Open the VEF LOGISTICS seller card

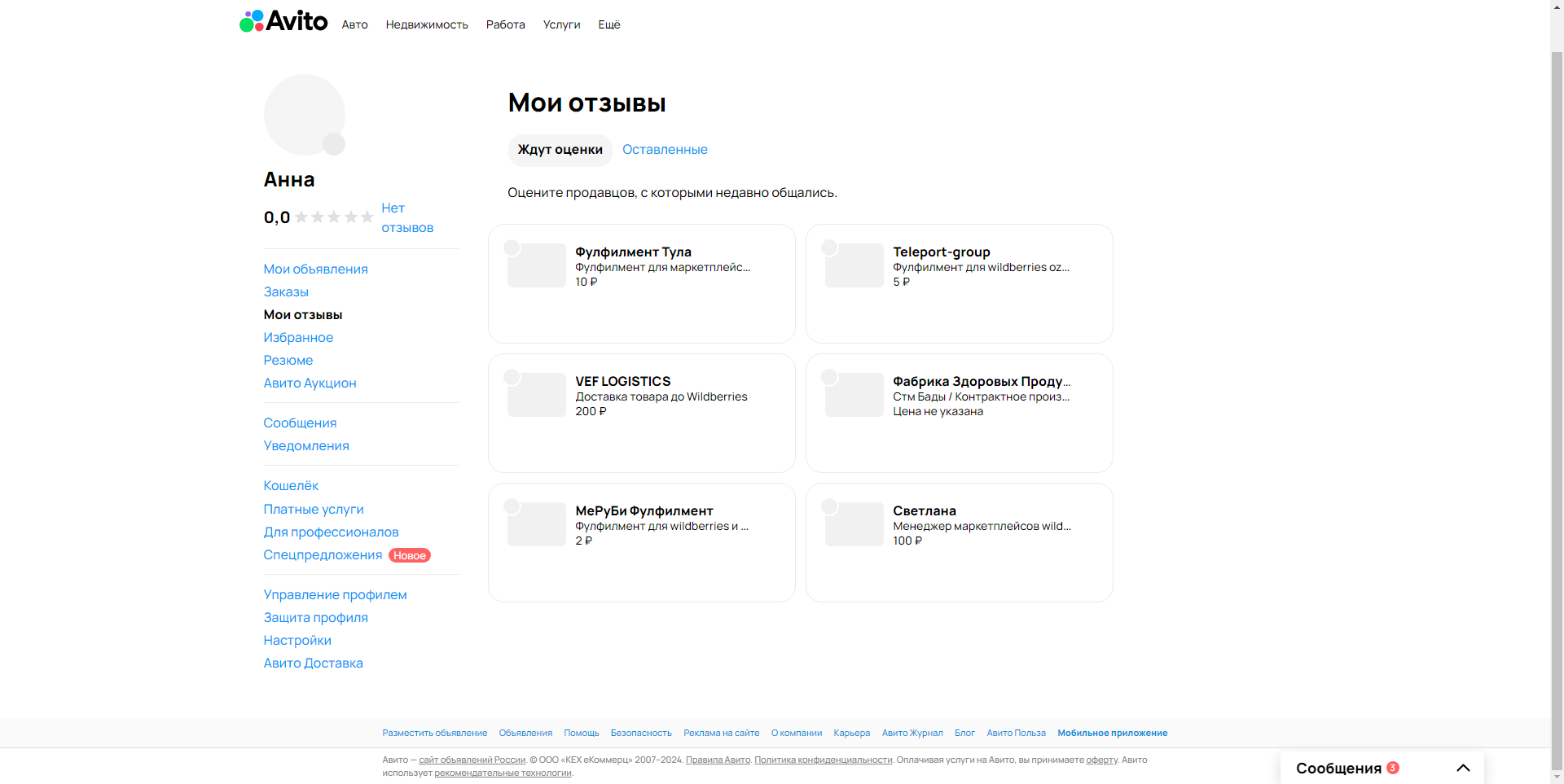pos(642,413)
